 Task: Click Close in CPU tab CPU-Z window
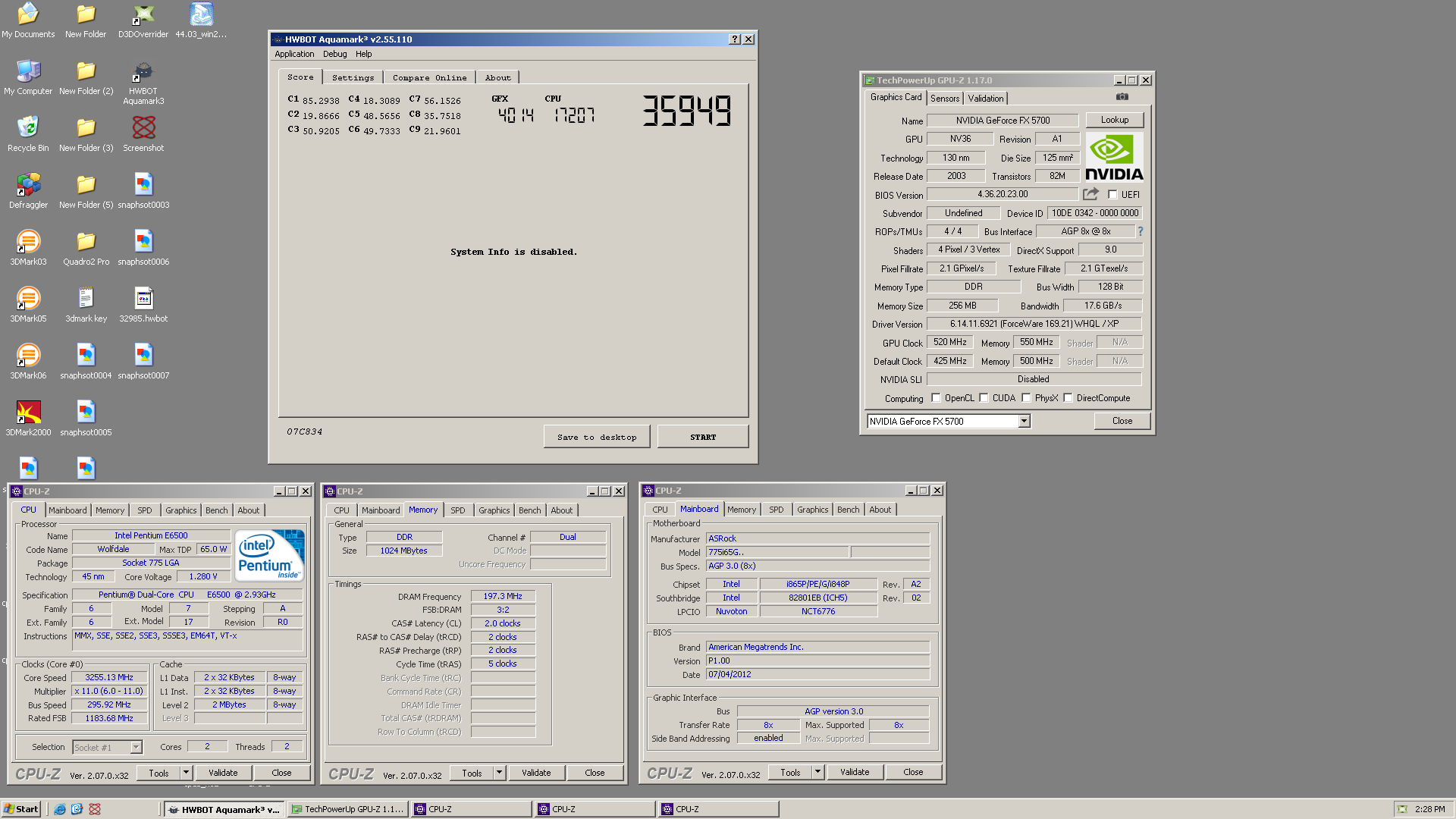[281, 773]
